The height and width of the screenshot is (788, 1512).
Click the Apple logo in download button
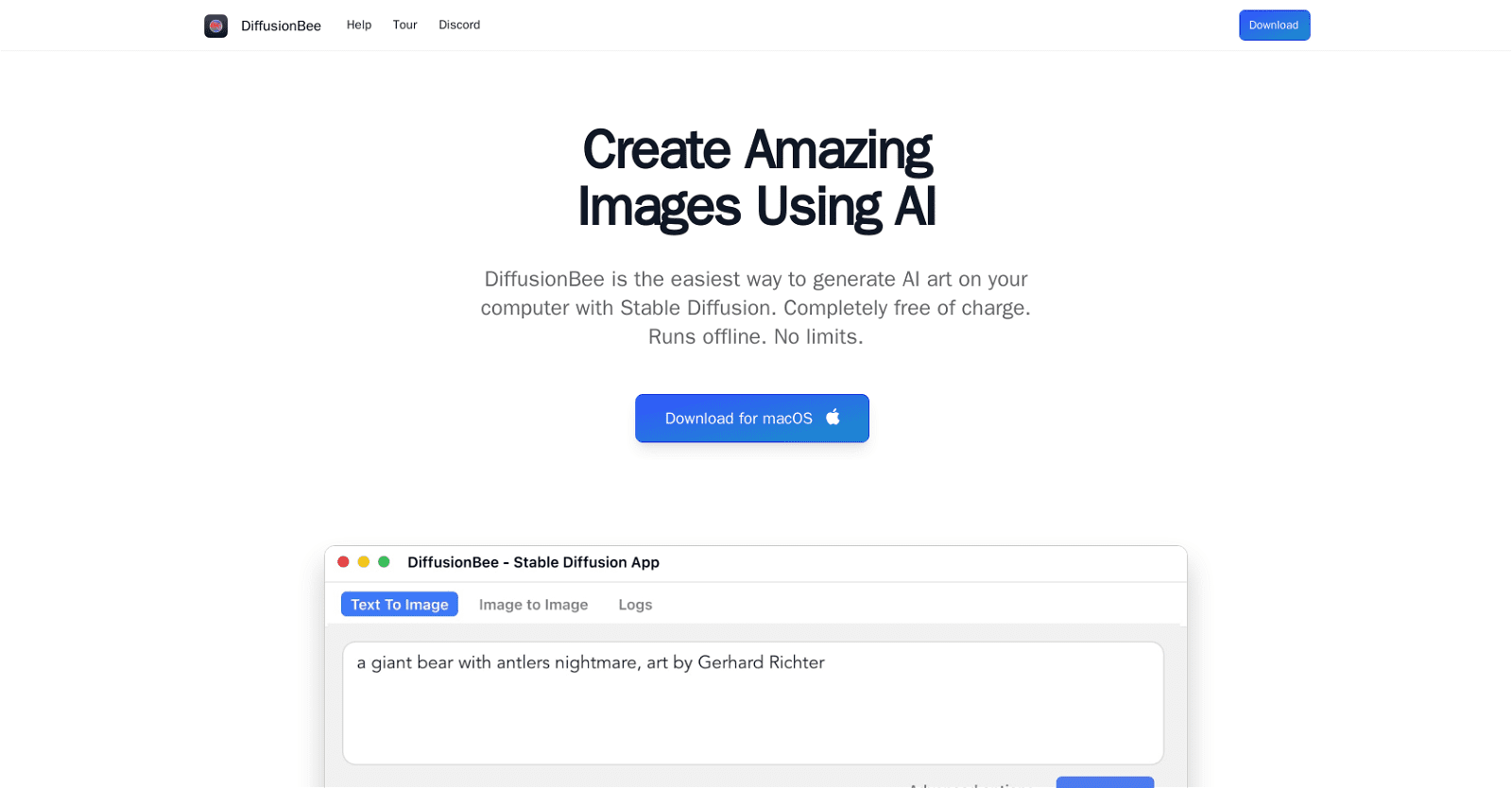coord(833,418)
